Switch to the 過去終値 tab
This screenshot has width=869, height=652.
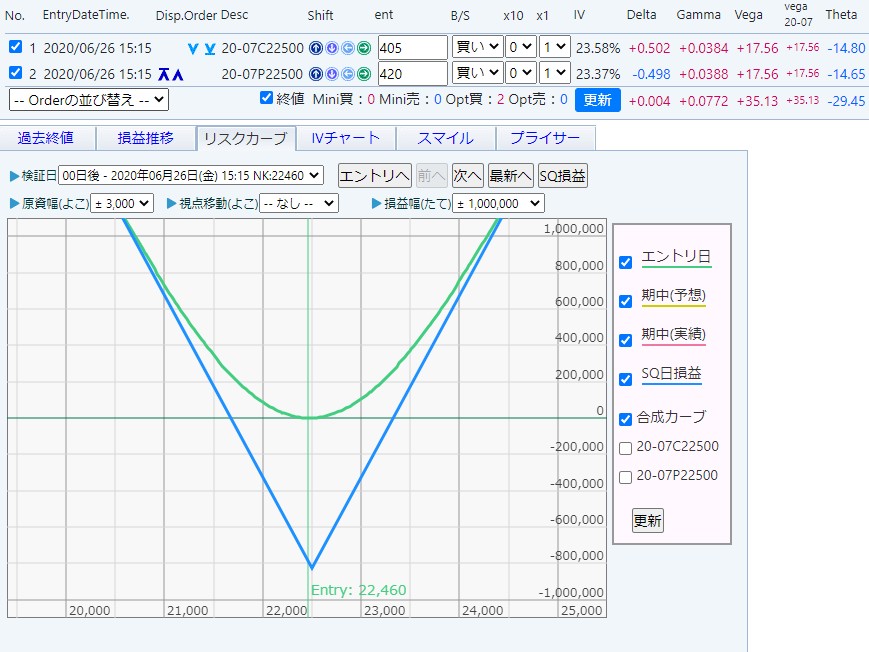(47, 138)
